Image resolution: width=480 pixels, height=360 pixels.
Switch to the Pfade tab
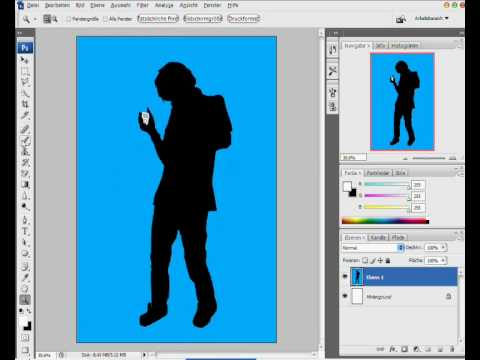click(398, 237)
